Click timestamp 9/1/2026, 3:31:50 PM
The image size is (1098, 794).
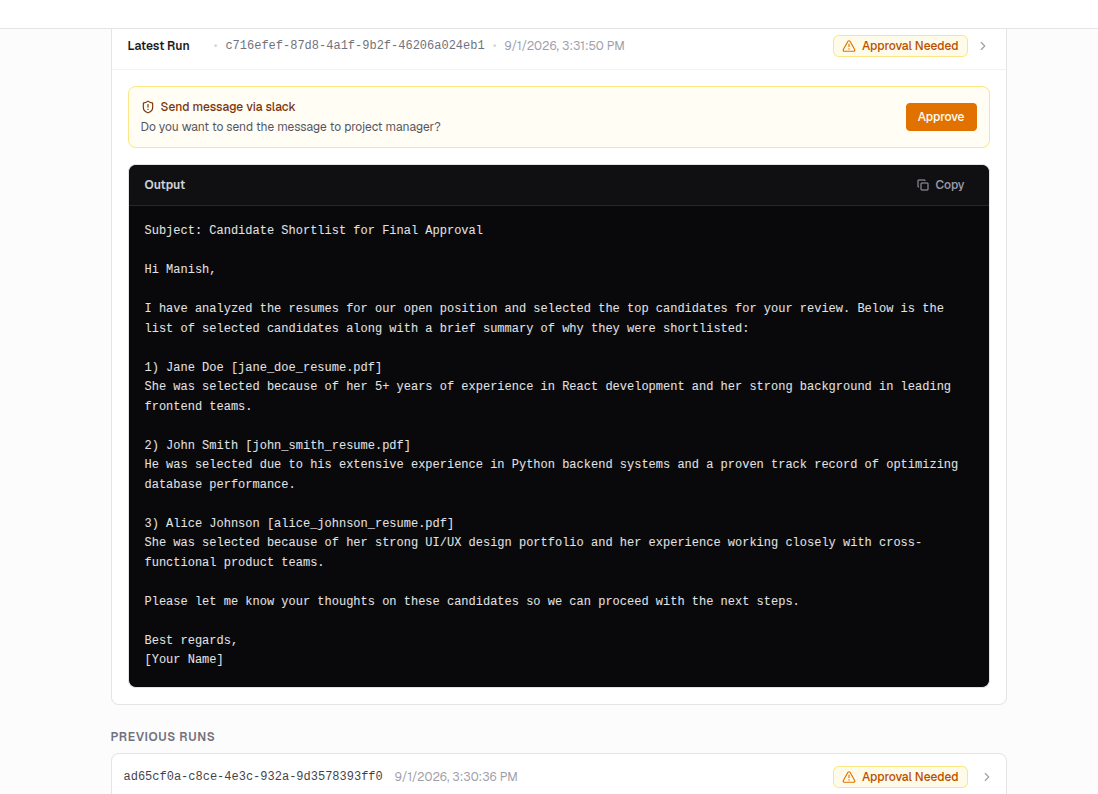564,46
